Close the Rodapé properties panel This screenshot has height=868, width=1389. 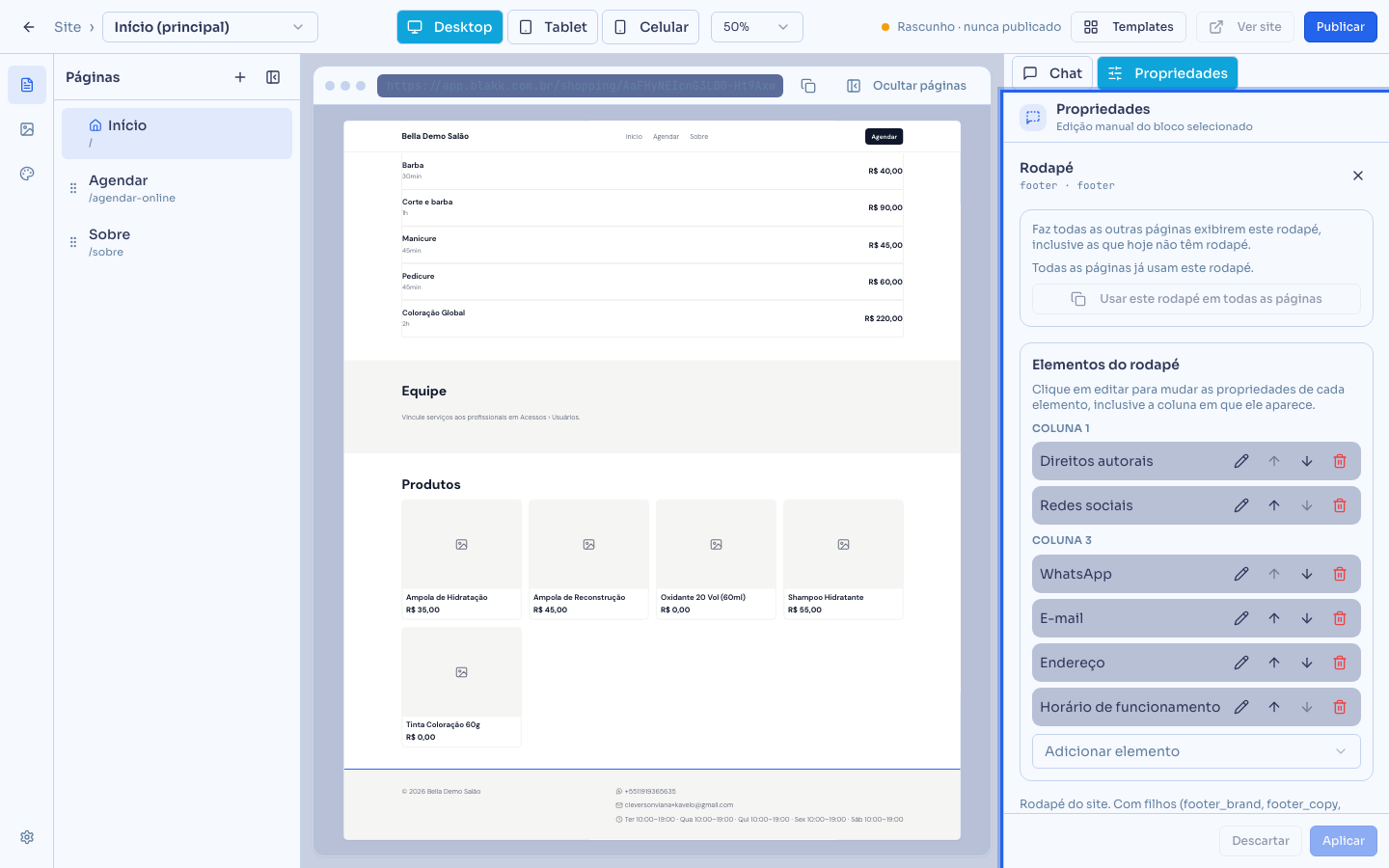point(1358,176)
